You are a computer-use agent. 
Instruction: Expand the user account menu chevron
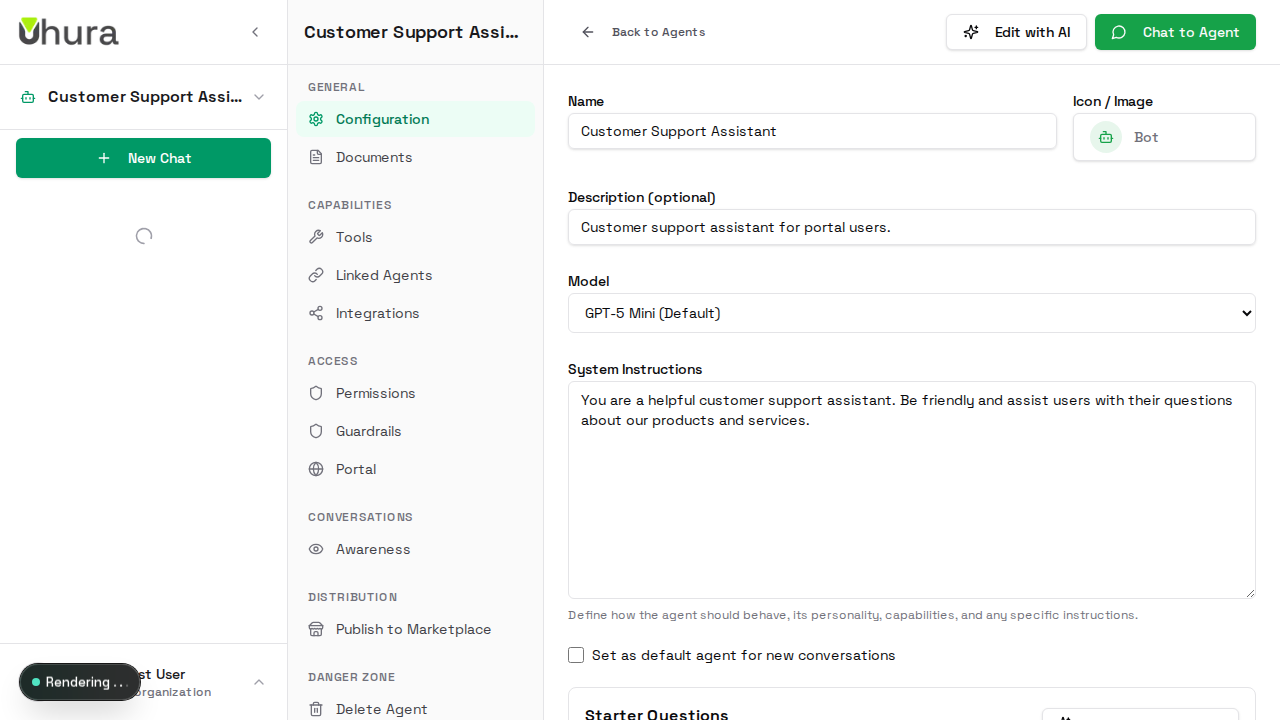click(x=259, y=682)
